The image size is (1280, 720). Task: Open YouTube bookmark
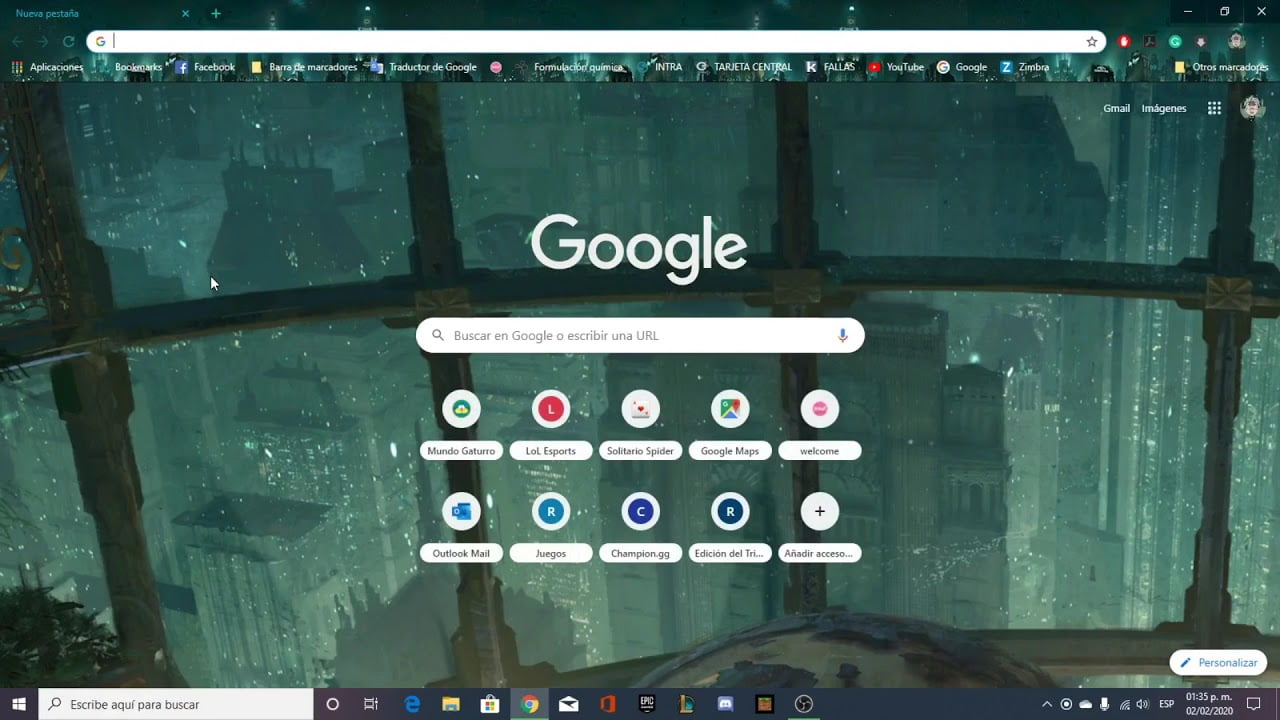pos(896,67)
